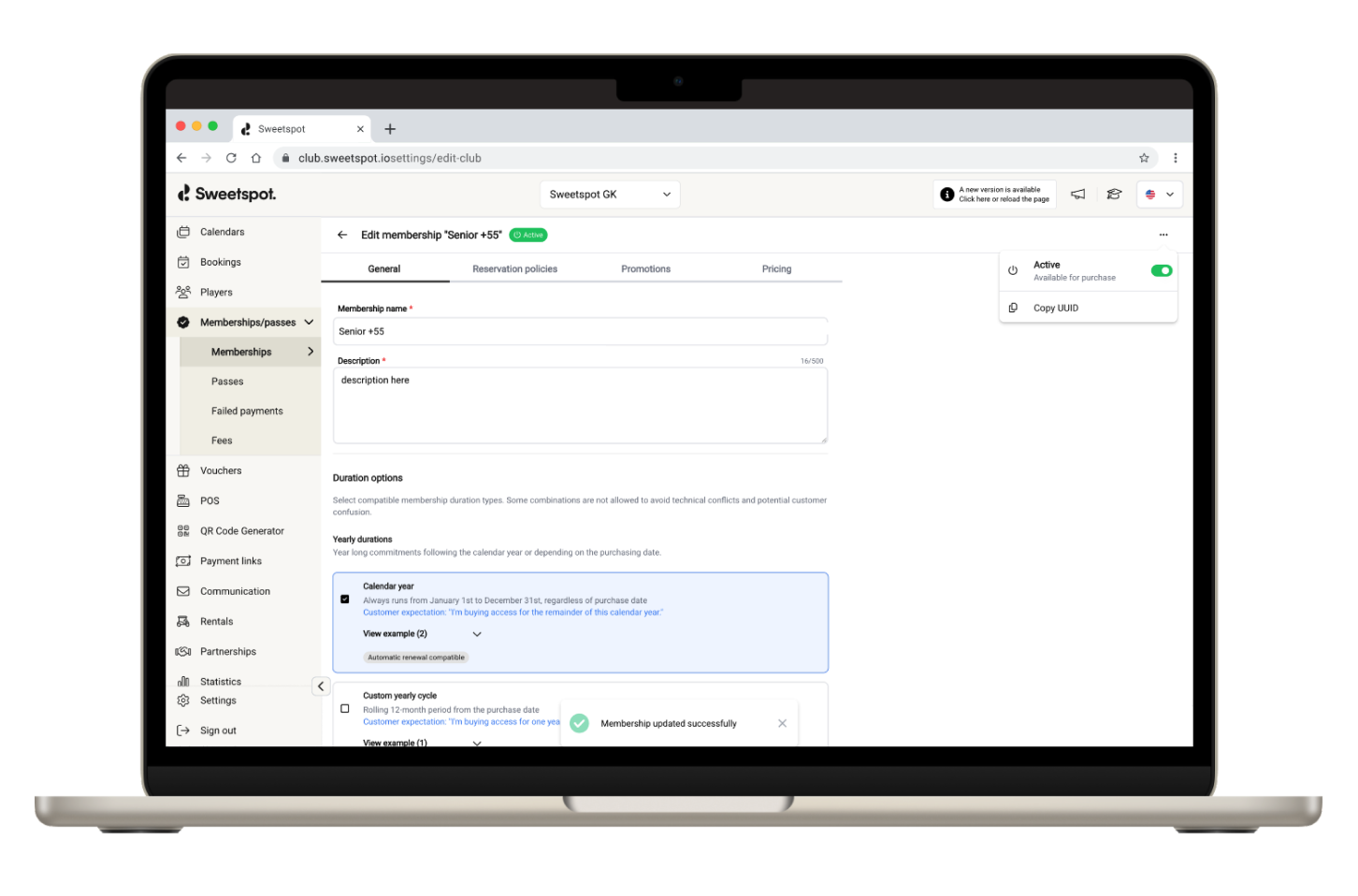The height and width of the screenshot is (896, 1358).
Task: Click the 'Yearly durations' label
Action: tap(363, 540)
